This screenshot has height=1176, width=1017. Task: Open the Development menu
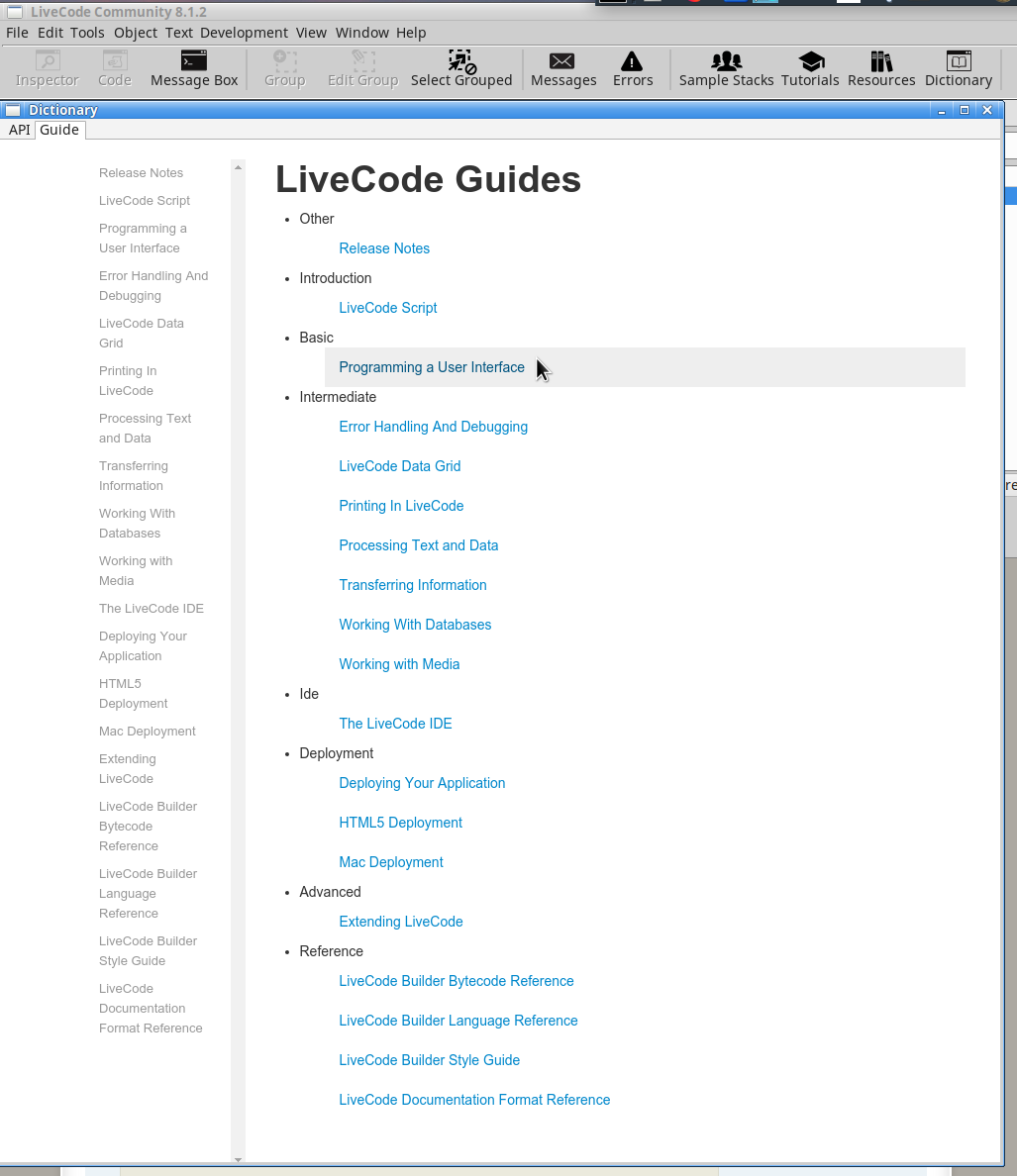(x=244, y=33)
